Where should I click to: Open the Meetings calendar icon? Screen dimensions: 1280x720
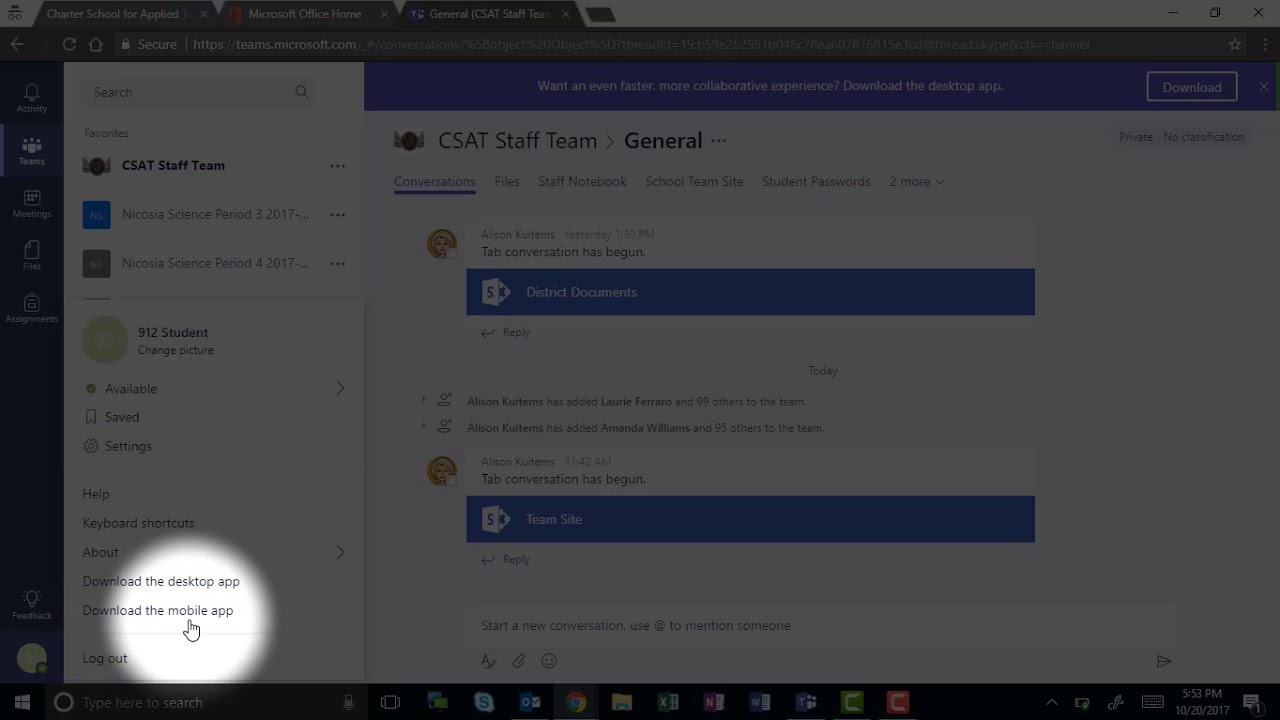(31, 203)
